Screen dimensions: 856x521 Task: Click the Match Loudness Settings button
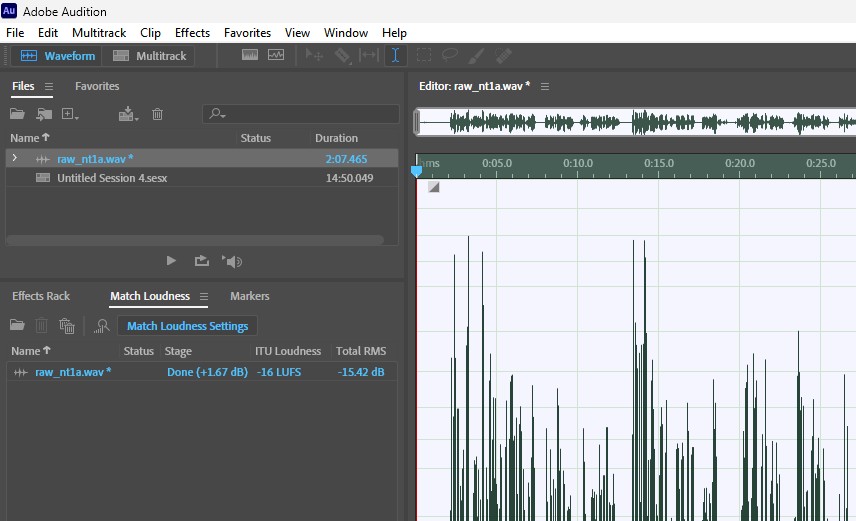click(x=187, y=326)
